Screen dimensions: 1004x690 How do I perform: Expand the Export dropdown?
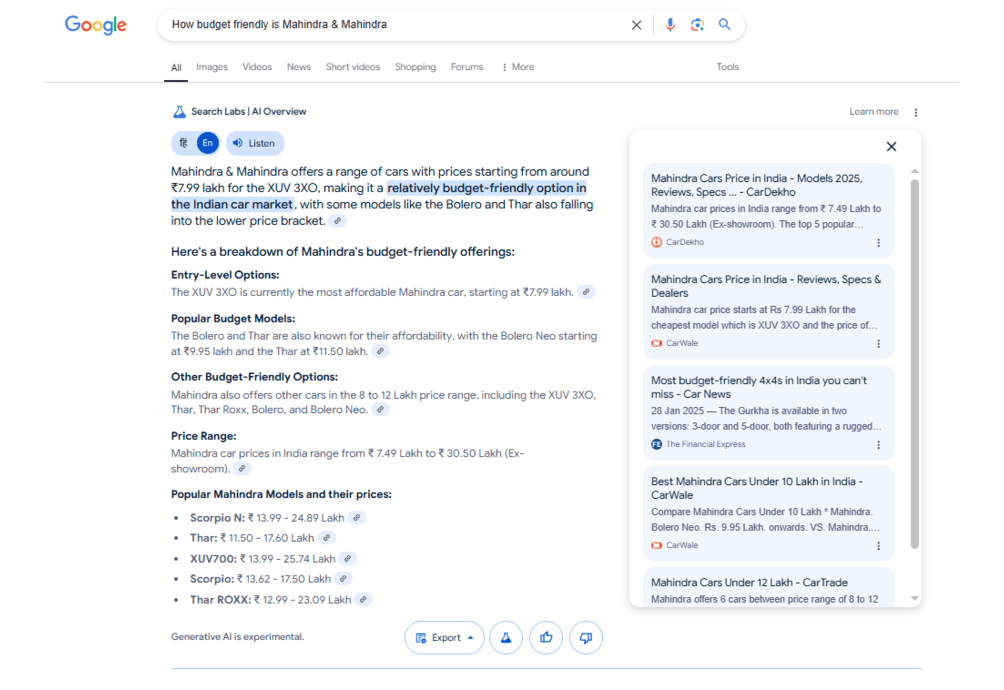tap(445, 637)
